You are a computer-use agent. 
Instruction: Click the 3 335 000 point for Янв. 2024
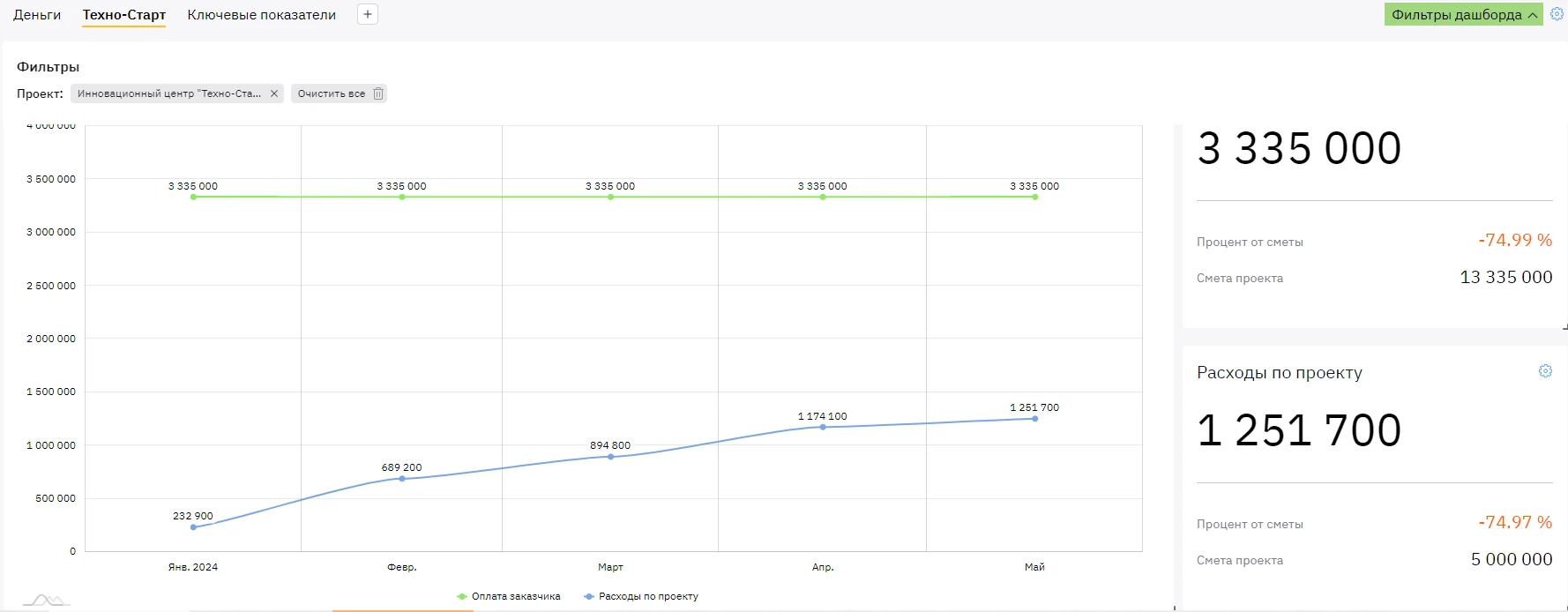[x=193, y=197]
